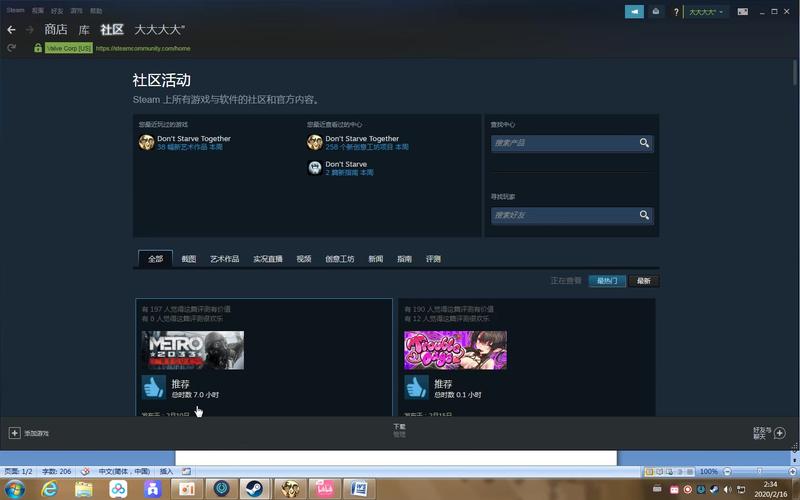Click the product search magnifier icon
This screenshot has width=800, height=500.
click(644, 143)
